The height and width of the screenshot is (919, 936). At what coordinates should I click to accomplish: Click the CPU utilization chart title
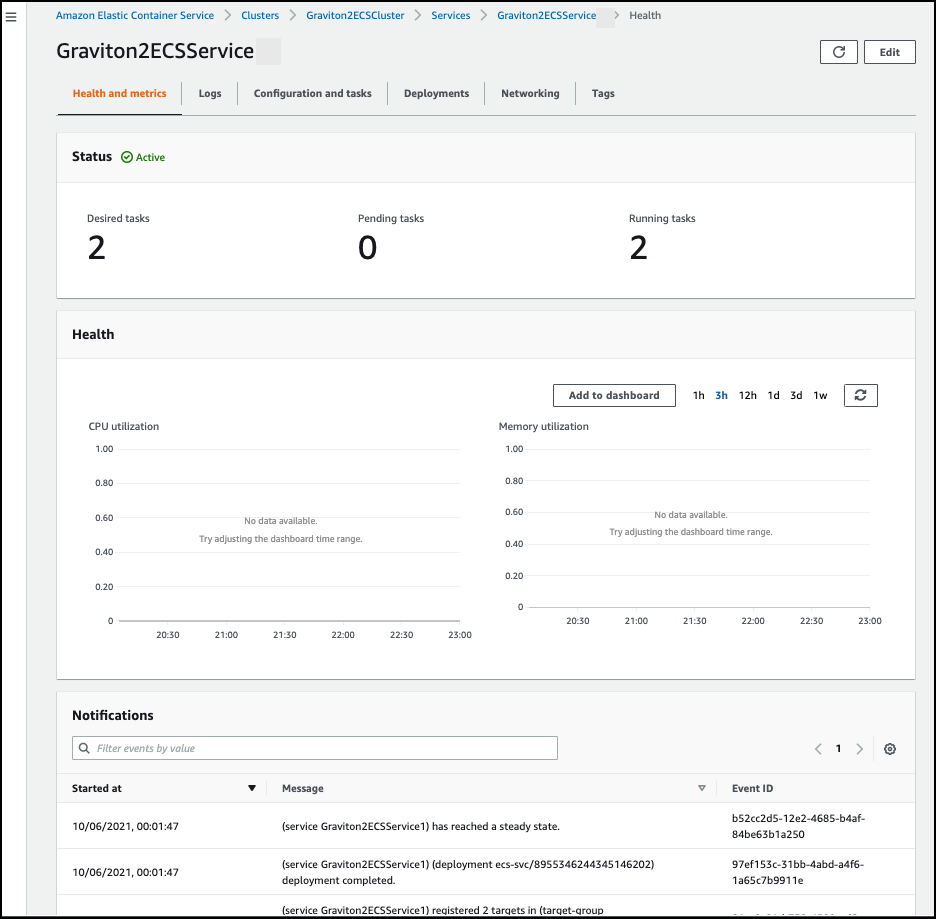point(124,426)
